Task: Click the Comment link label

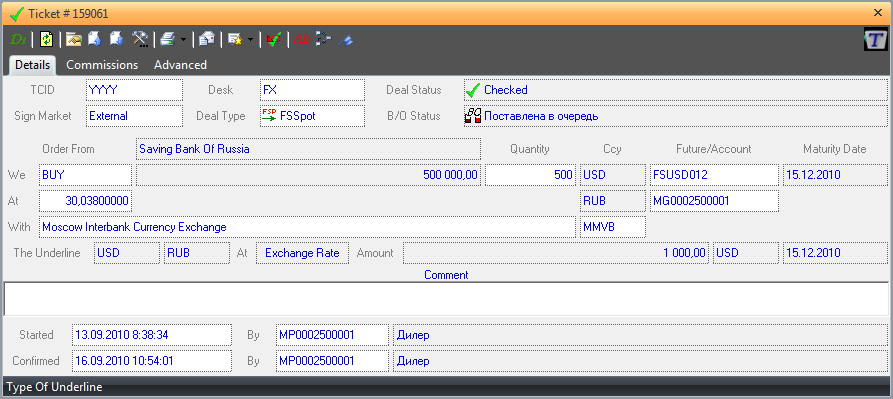Action: pos(446,275)
